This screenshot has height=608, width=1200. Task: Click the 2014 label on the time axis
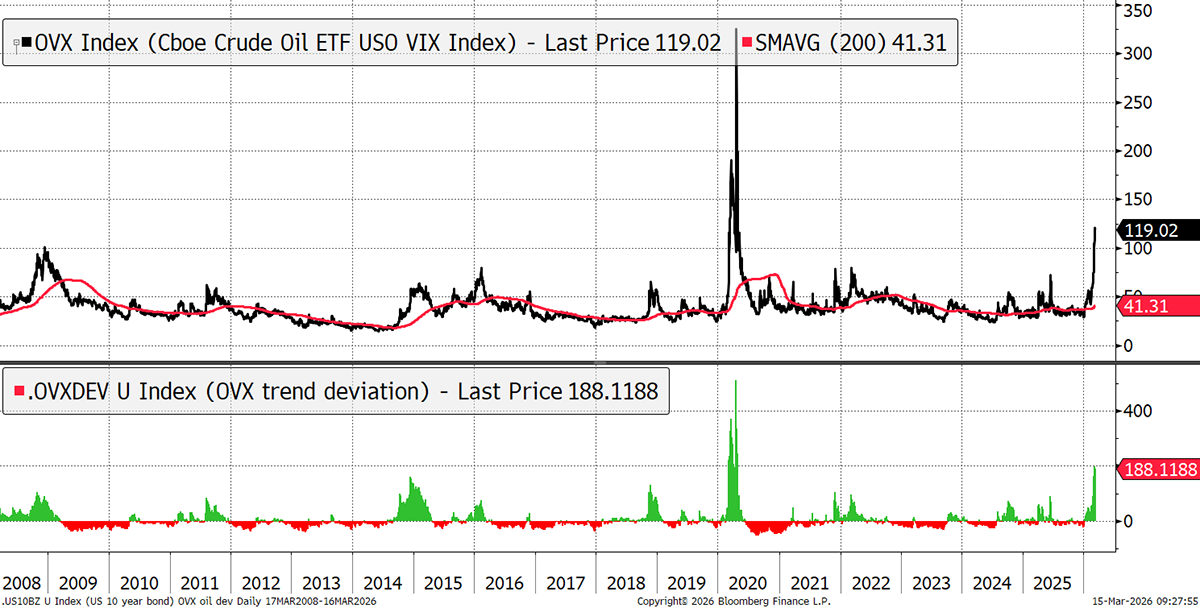click(x=382, y=582)
